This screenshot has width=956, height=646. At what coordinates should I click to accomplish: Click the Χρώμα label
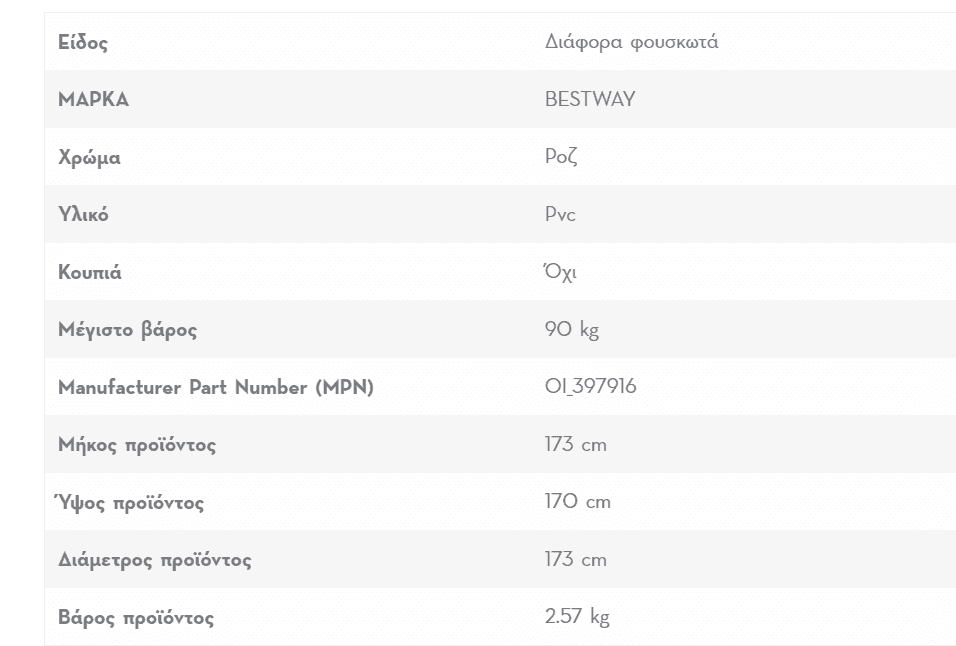coord(89,157)
